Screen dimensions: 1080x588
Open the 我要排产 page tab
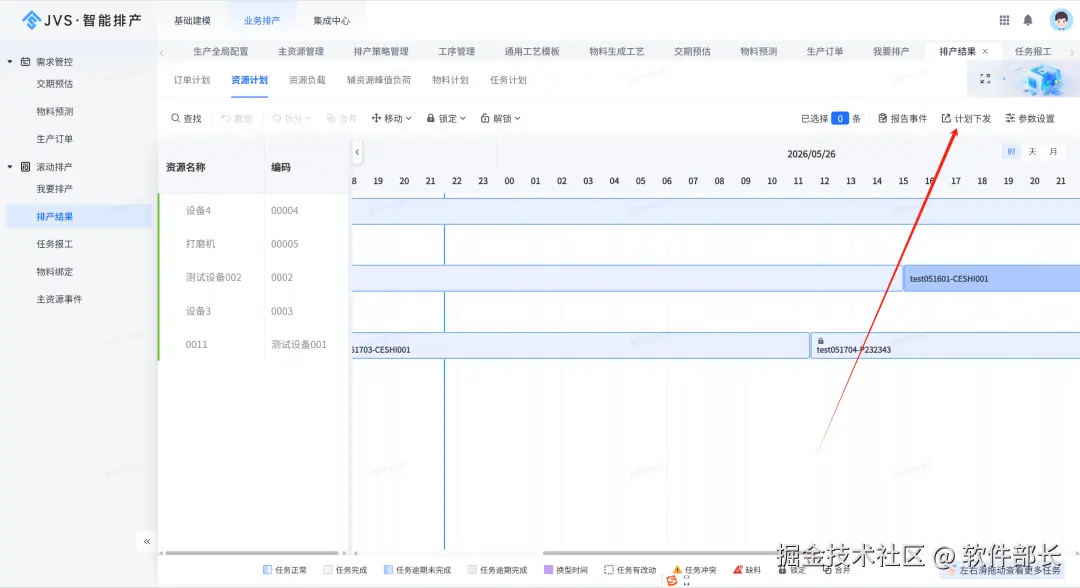pos(891,52)
